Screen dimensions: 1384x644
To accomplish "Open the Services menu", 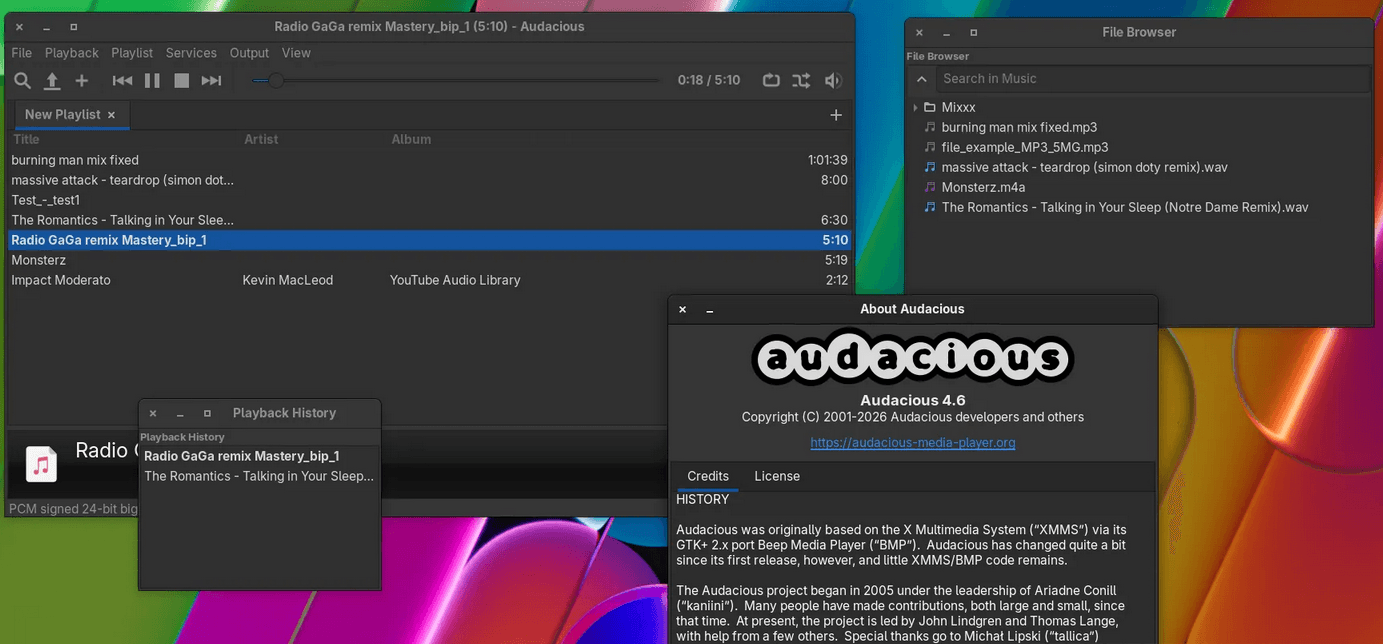I will coord(191,53).
